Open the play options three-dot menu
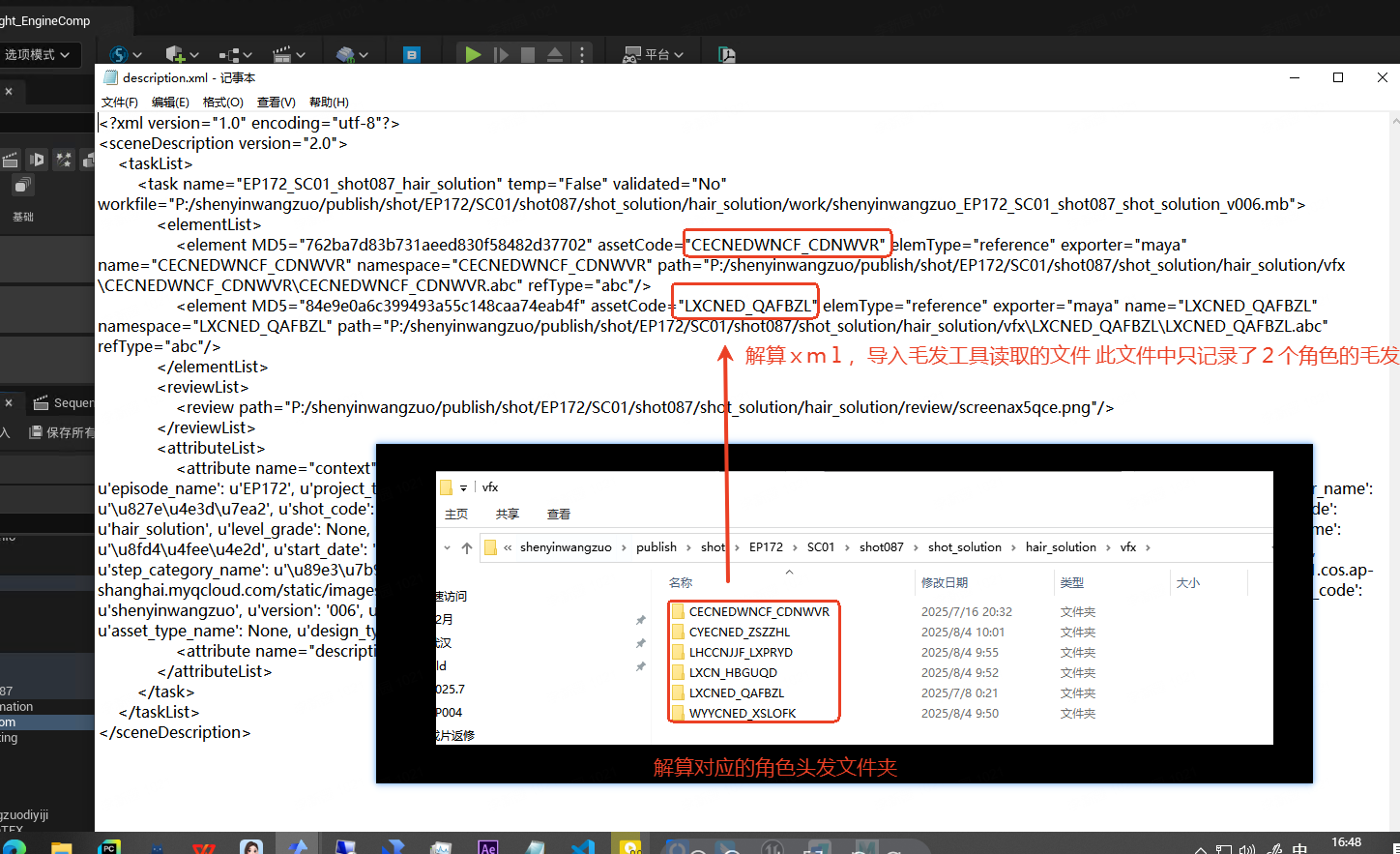The image size is (1400, 854). 582,55
